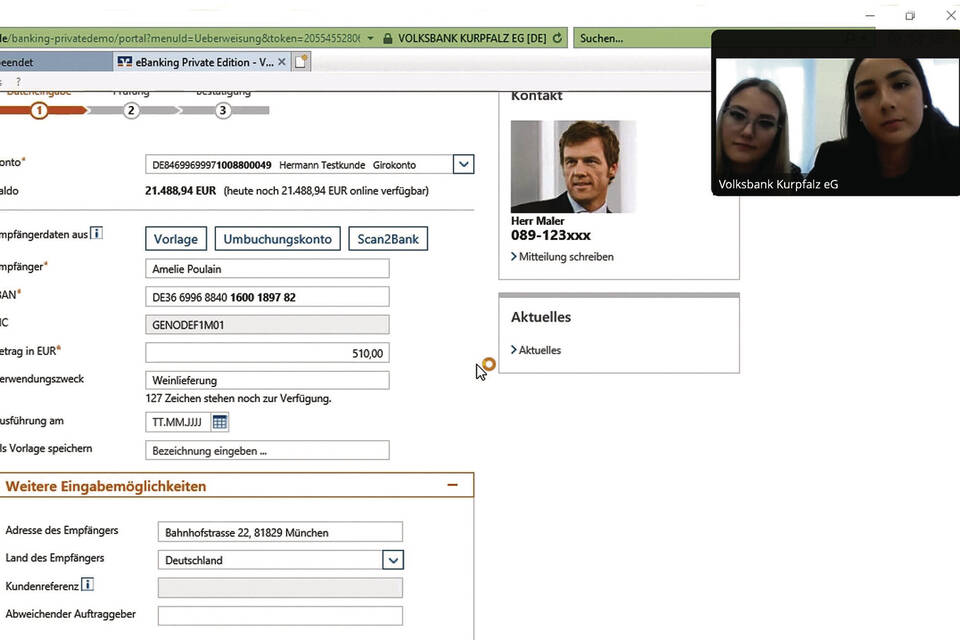960x640 pixels.
Task: Open the calendar date picker icon
Action: tap(220, 422)
